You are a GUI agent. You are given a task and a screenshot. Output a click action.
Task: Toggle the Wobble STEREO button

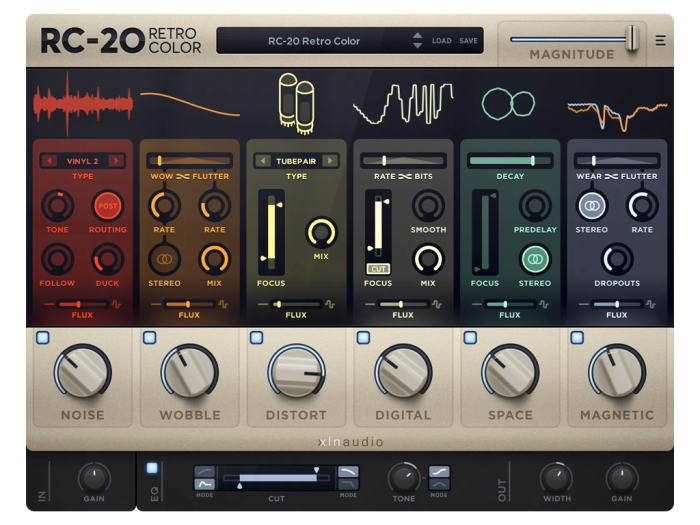(164, 259)
